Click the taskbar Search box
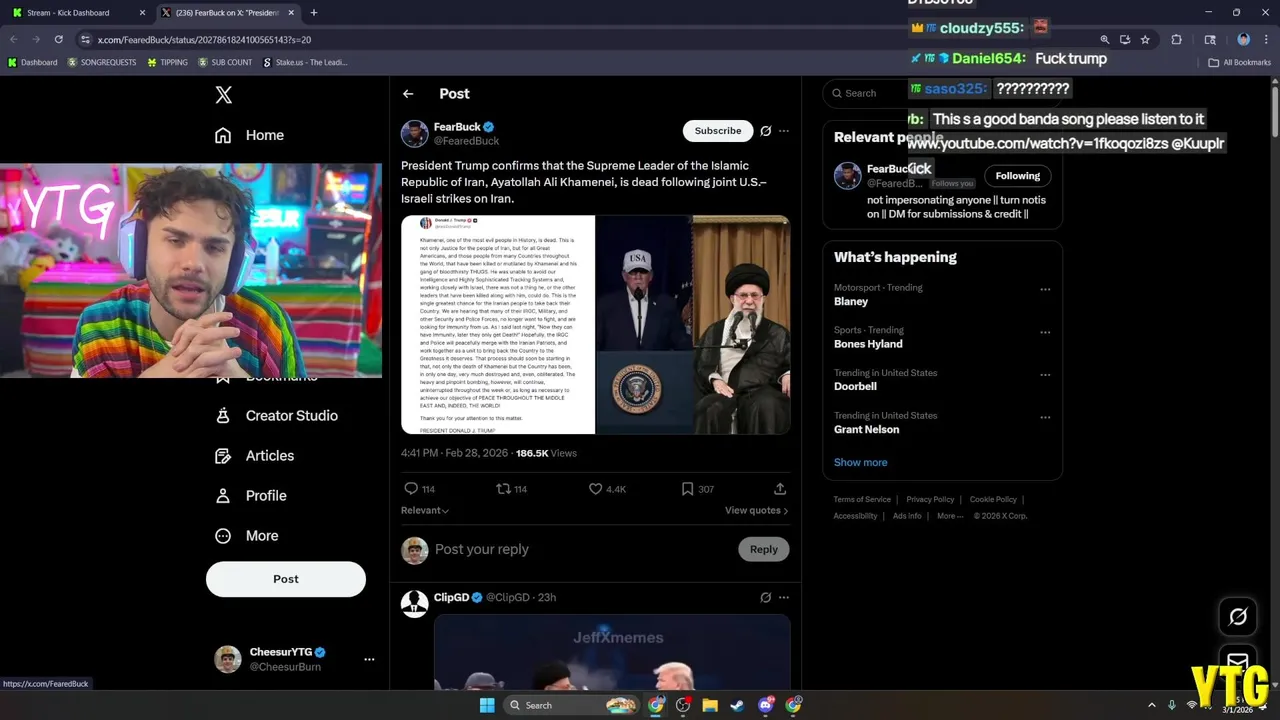 click(570, 705)
